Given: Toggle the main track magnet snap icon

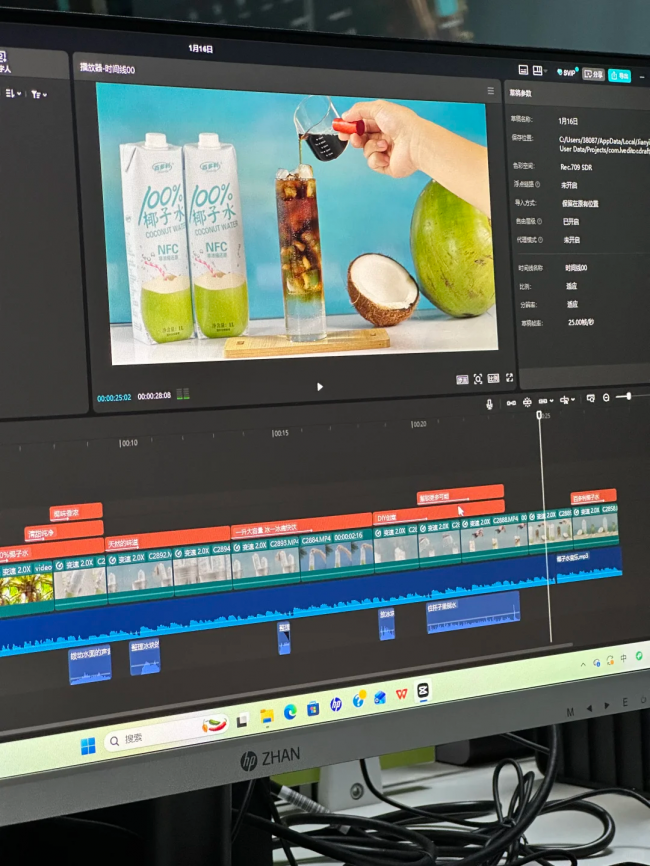Looking at the screenshot, I should [x=527, y=402].
